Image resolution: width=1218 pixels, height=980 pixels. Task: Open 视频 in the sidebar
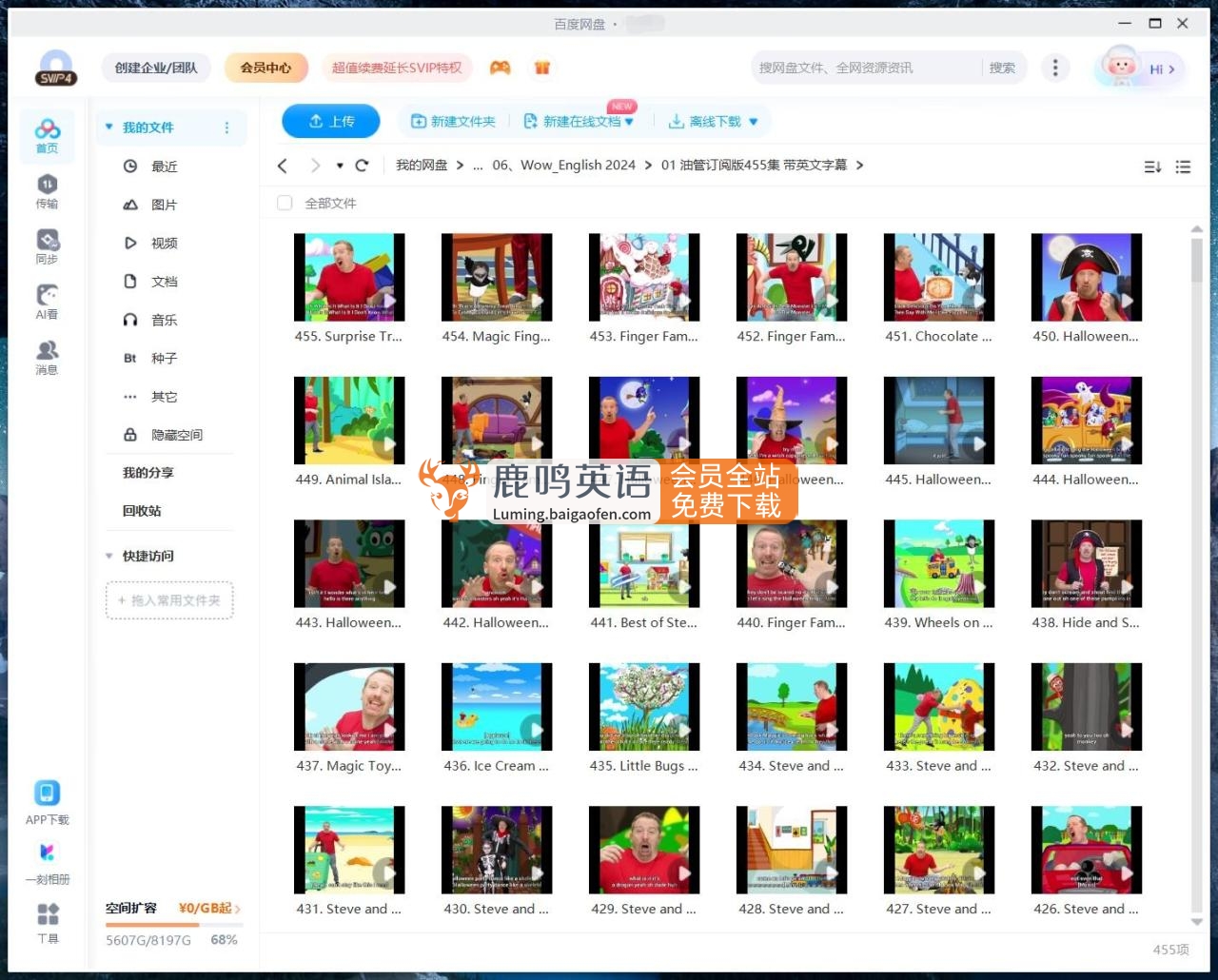[165, 243]
